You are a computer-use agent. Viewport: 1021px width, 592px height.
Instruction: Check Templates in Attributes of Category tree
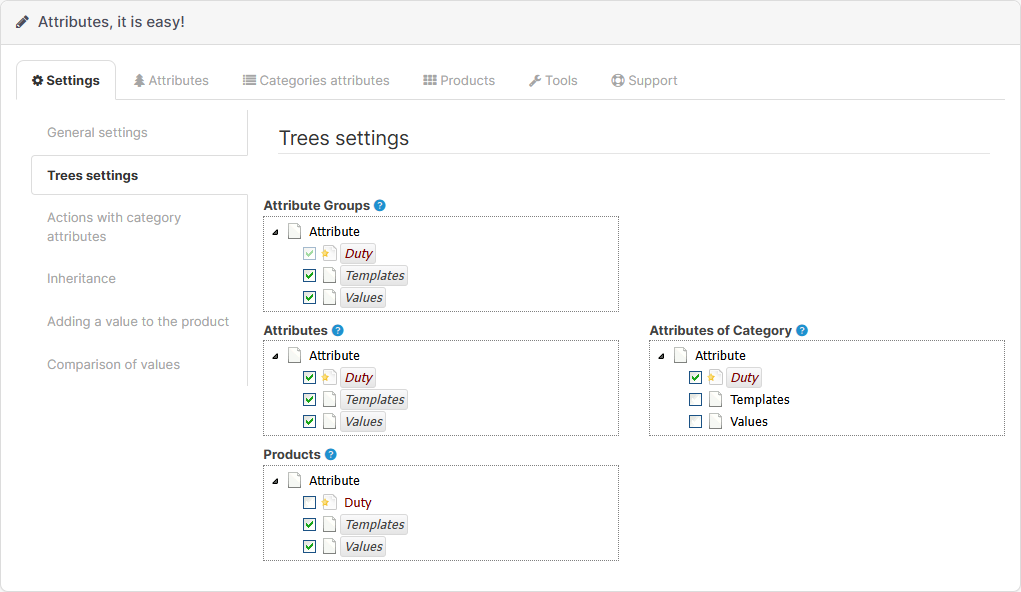click(695, 400)
